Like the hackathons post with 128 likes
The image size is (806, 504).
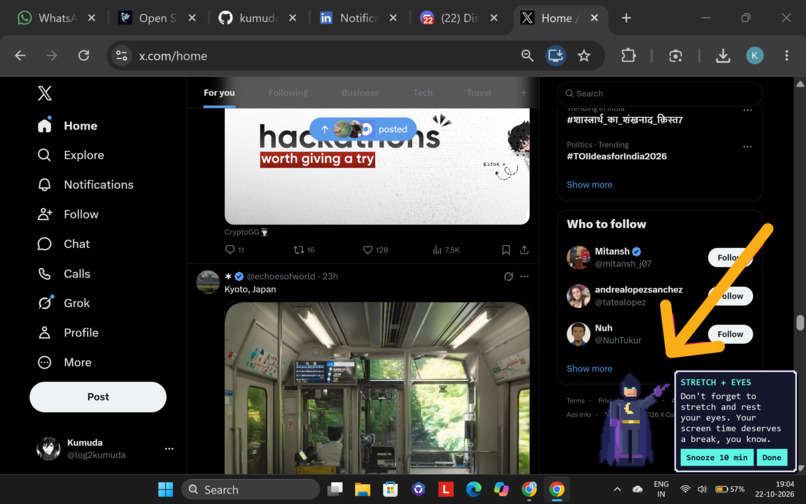click(375, 250)
